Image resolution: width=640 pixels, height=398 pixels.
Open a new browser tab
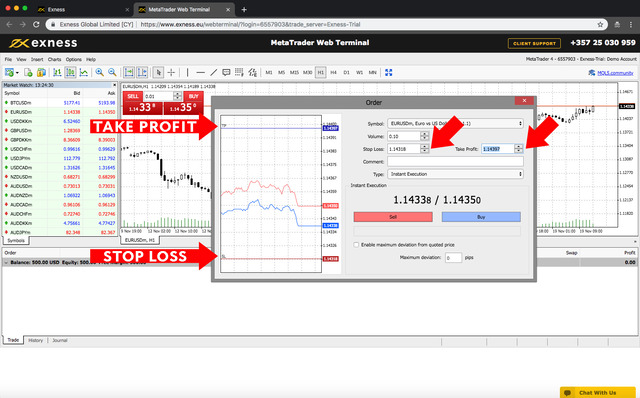(244, 9)
